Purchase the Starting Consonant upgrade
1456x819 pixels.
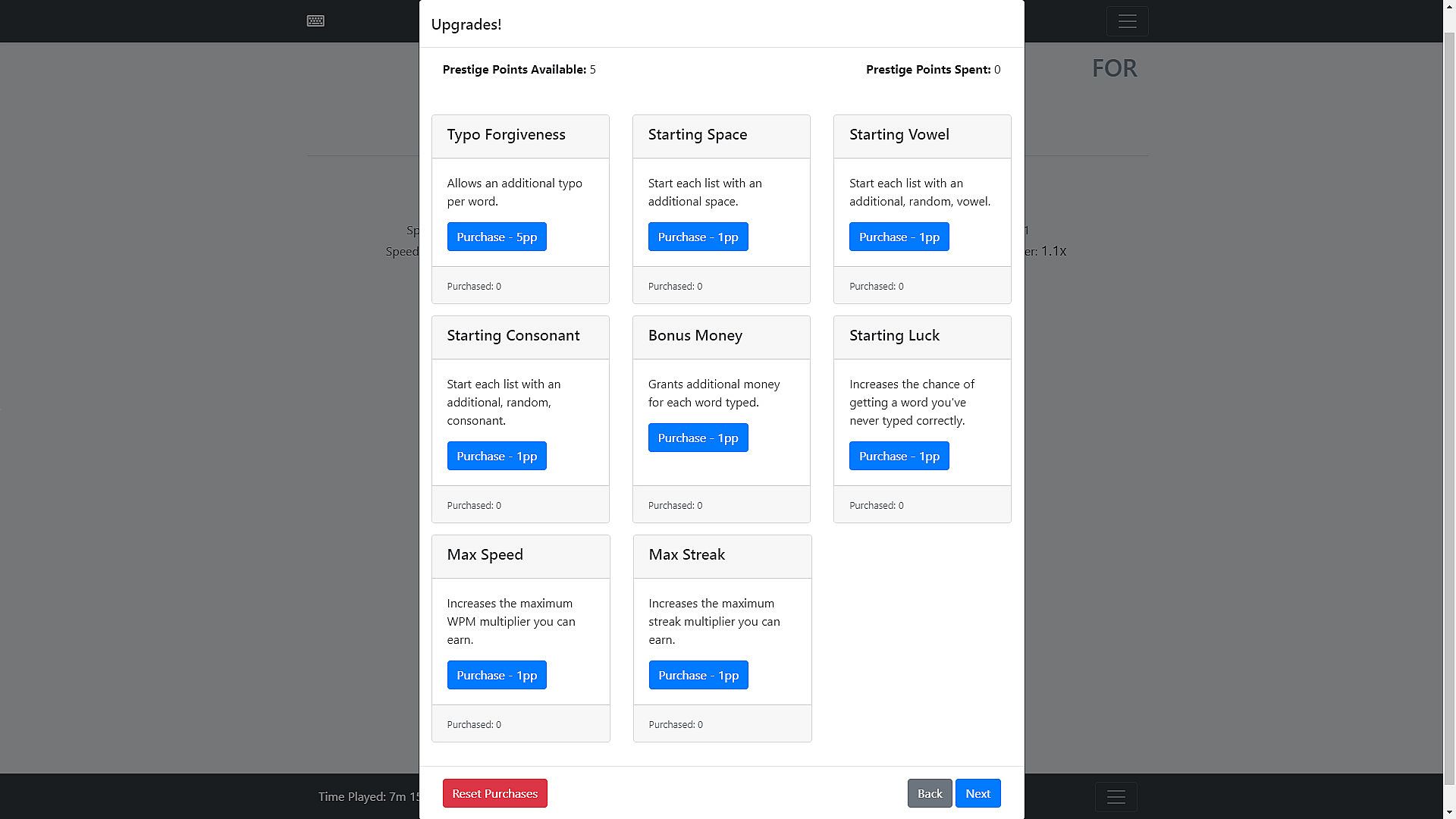497,457
